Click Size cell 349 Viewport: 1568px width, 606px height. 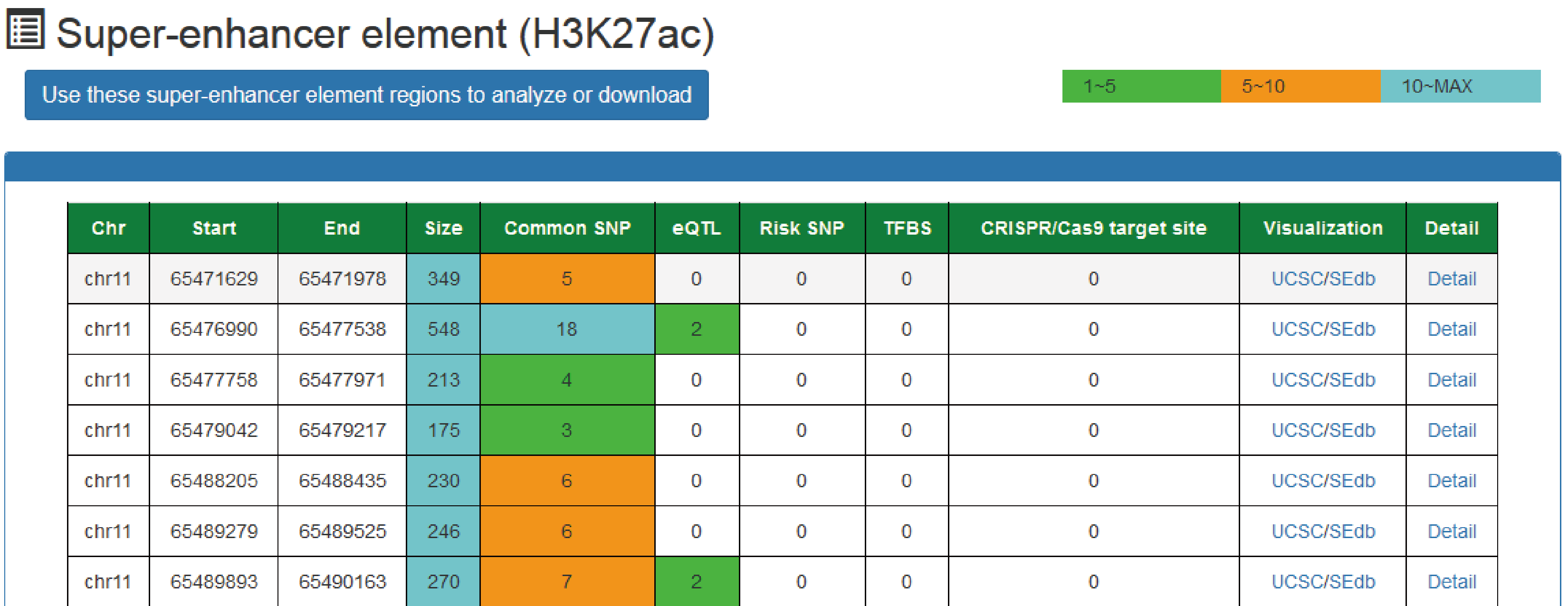pos(443,279)
